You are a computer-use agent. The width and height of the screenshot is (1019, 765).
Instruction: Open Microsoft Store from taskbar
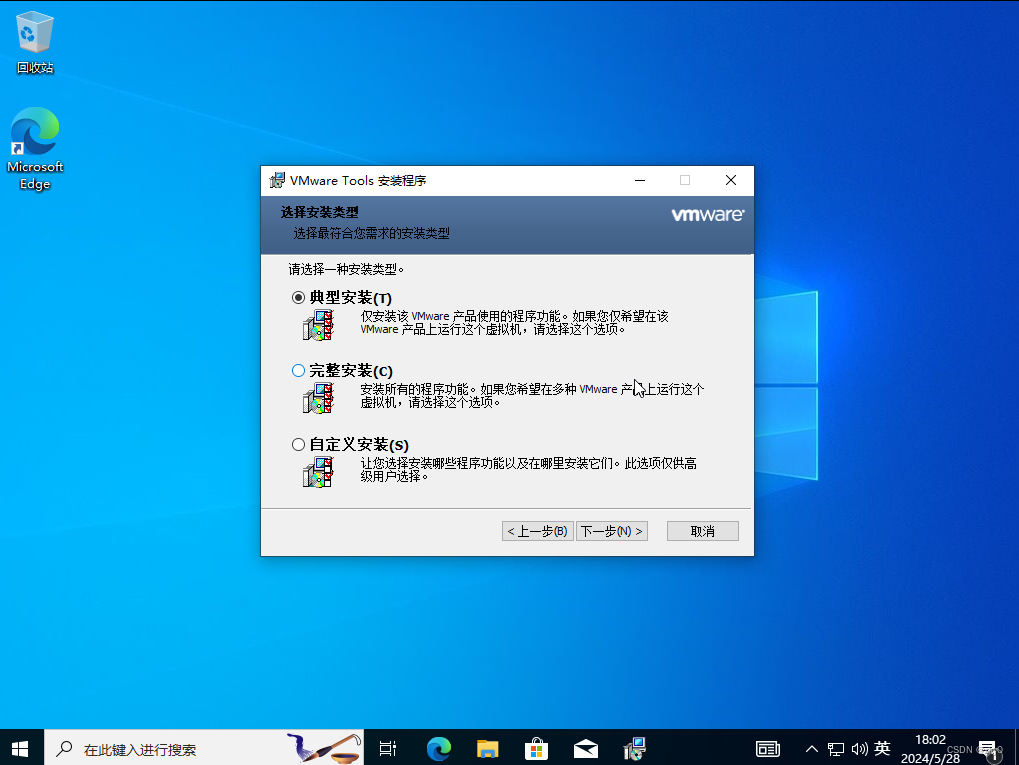pyautogui.click(x=536, y=749)
